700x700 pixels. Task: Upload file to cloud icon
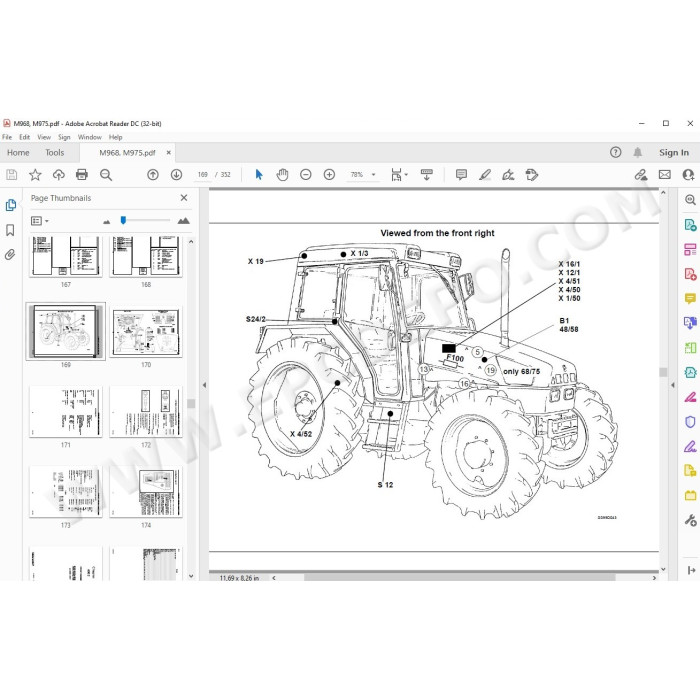(x=58, y=175)
